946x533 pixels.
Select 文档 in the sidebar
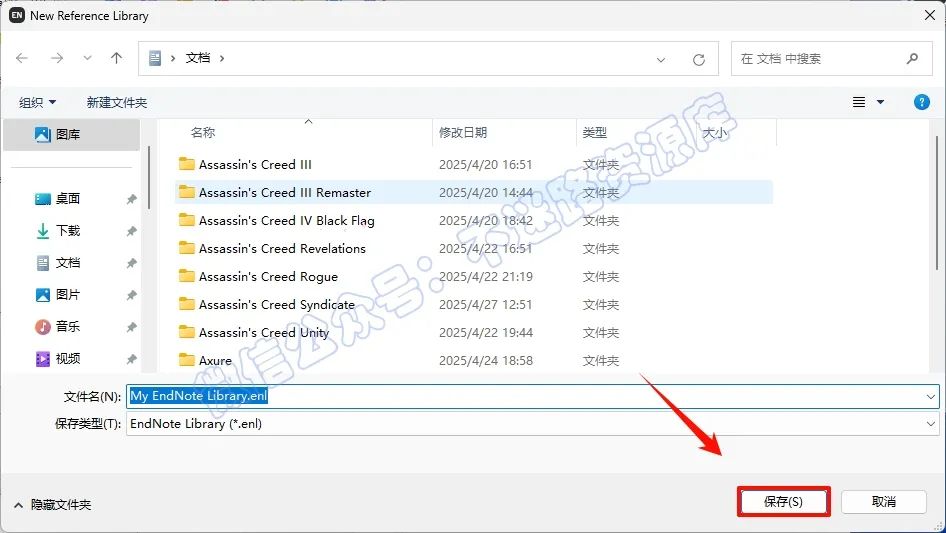[x=68, y=263]
